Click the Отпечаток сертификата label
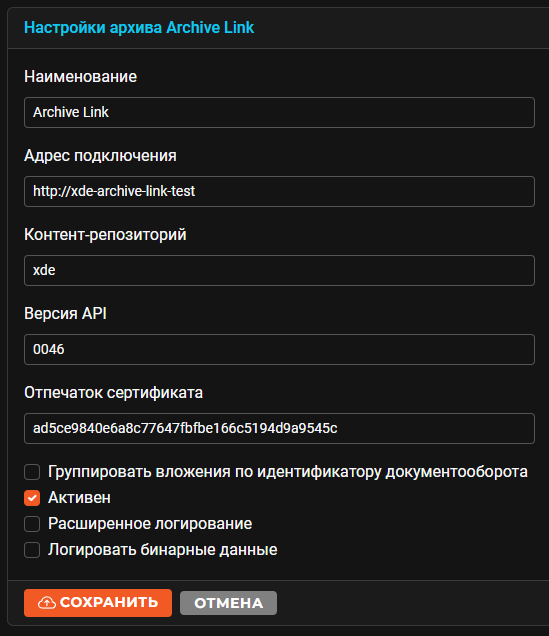 coord(114,393)
